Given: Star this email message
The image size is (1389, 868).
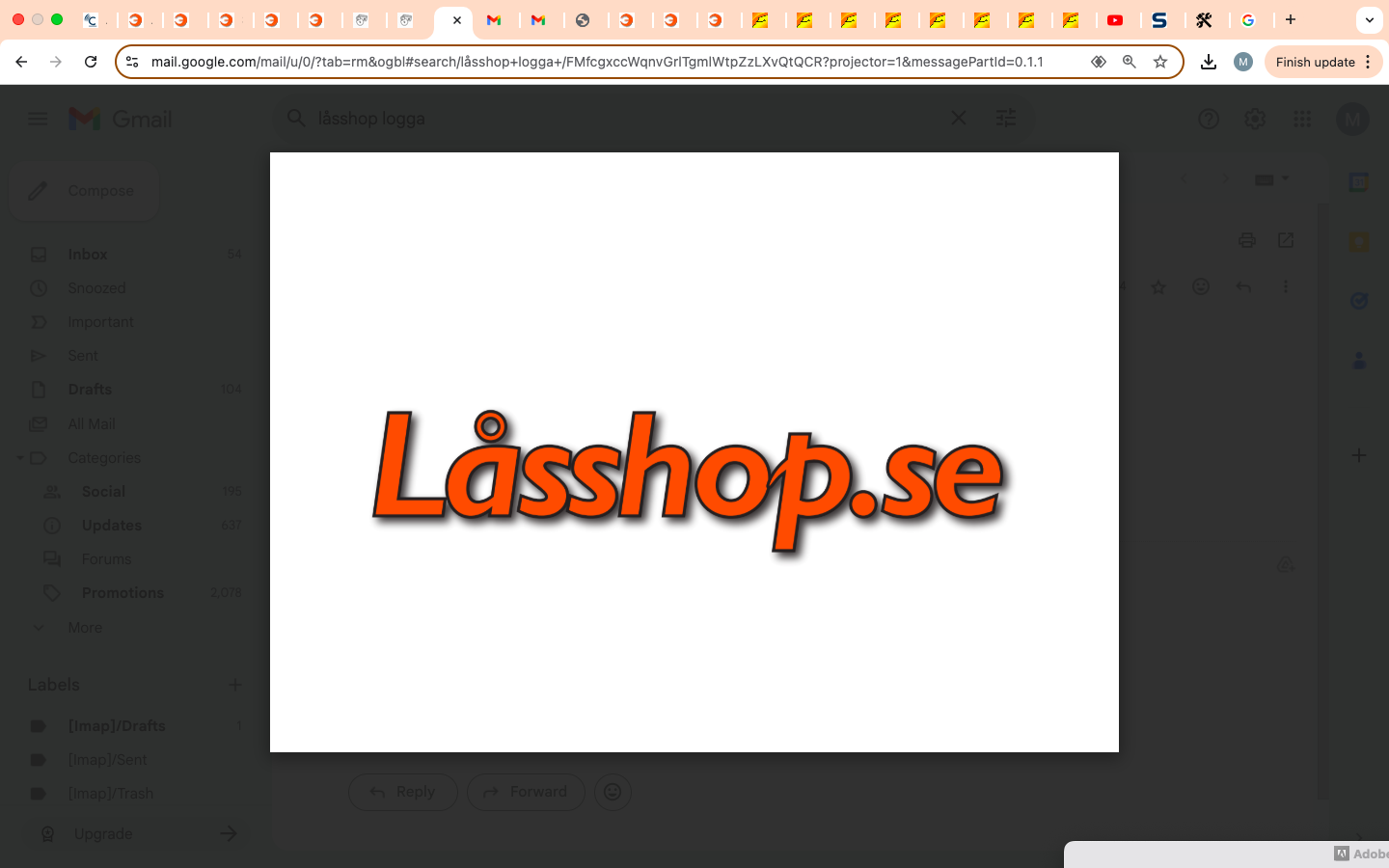Looking at the screenshot, I should pos(1158,286).
